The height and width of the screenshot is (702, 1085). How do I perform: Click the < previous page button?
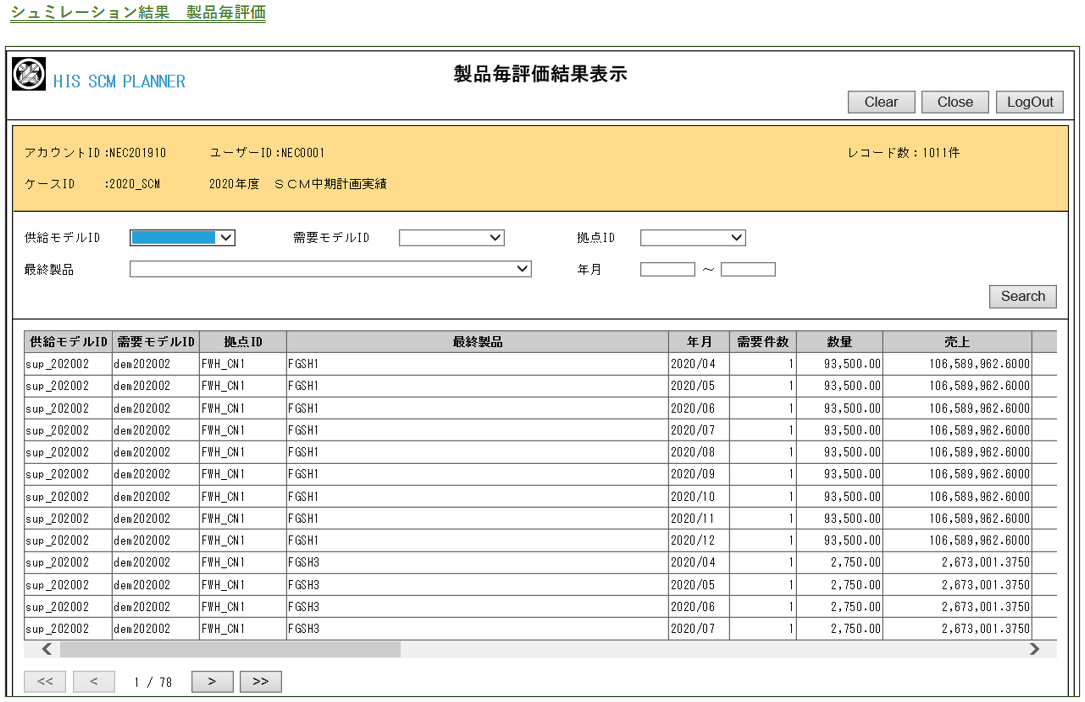[x=93, y=682]
